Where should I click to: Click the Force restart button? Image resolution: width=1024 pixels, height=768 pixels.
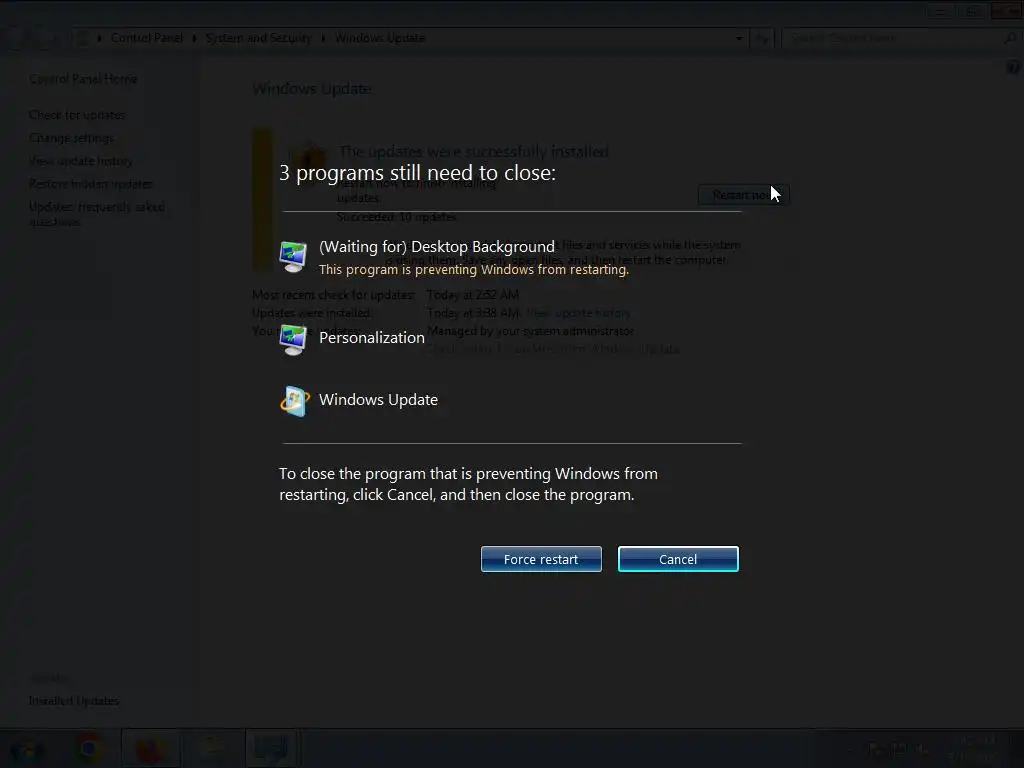tap(541, 559)
